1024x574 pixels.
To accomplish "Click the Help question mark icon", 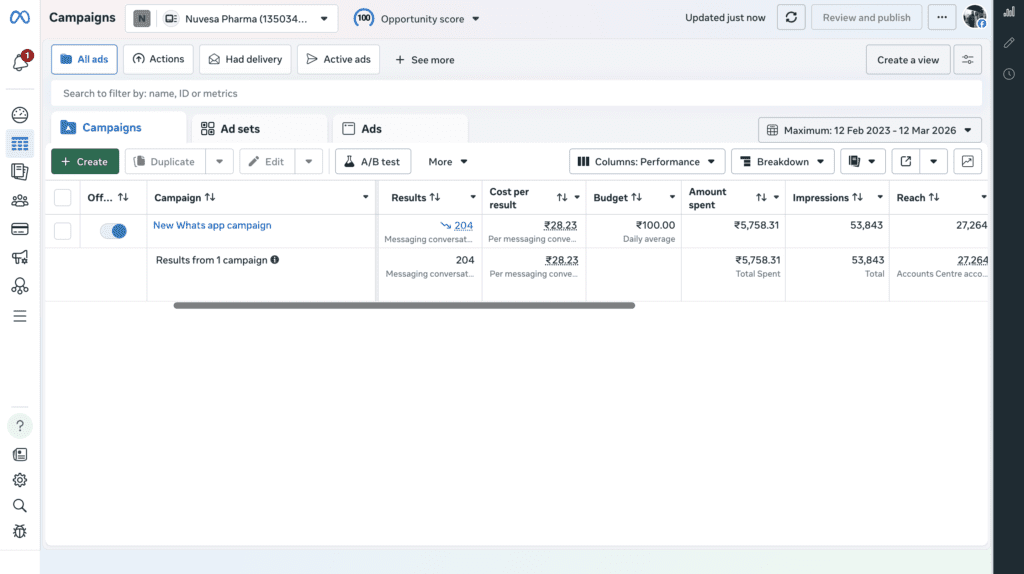I will (x=19, y=426).
